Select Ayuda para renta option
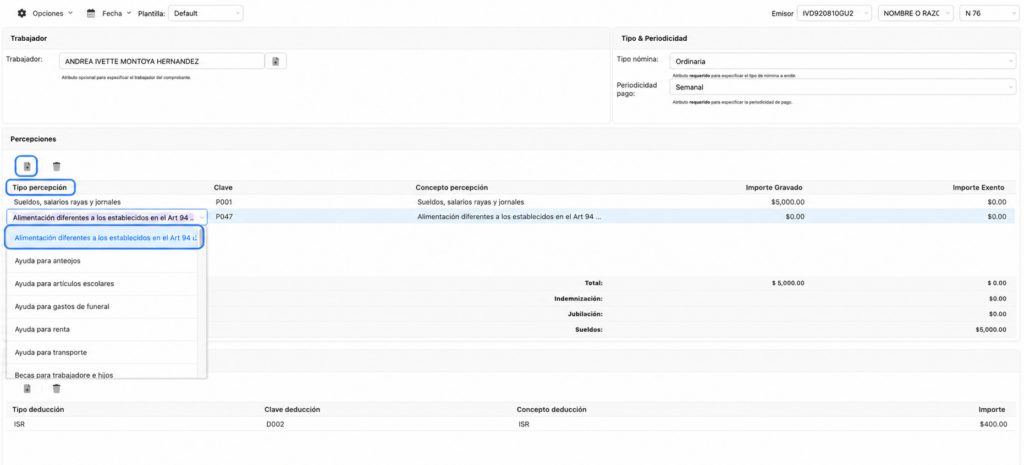Viewport: 1024px width, 465px height. (102, 329)
